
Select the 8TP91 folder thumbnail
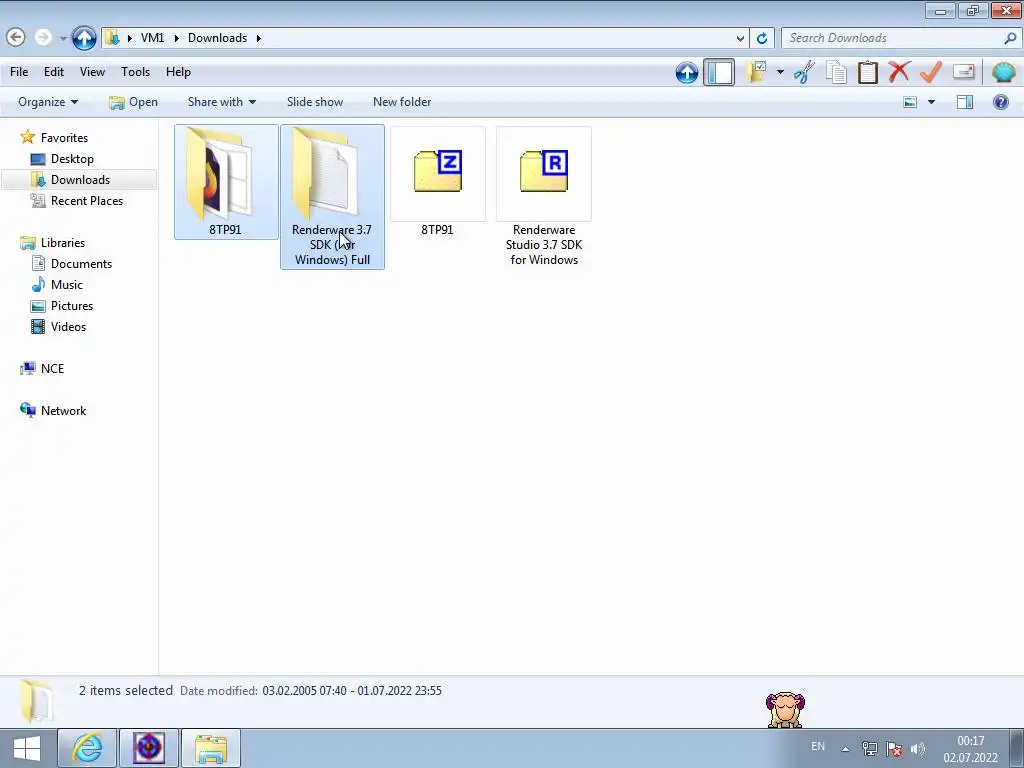pos(226,182)
